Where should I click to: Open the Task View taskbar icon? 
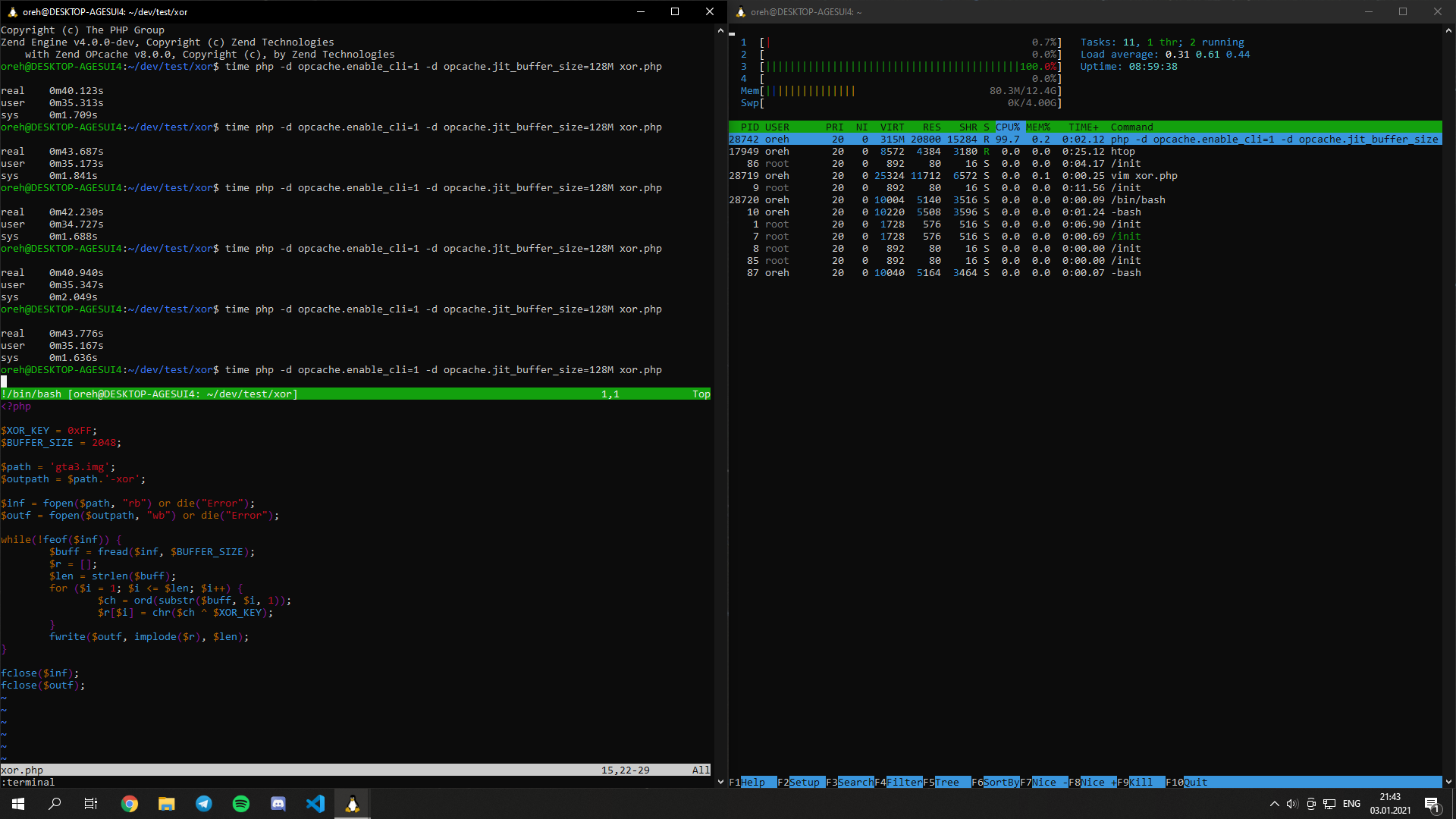[x=91, y=804]
